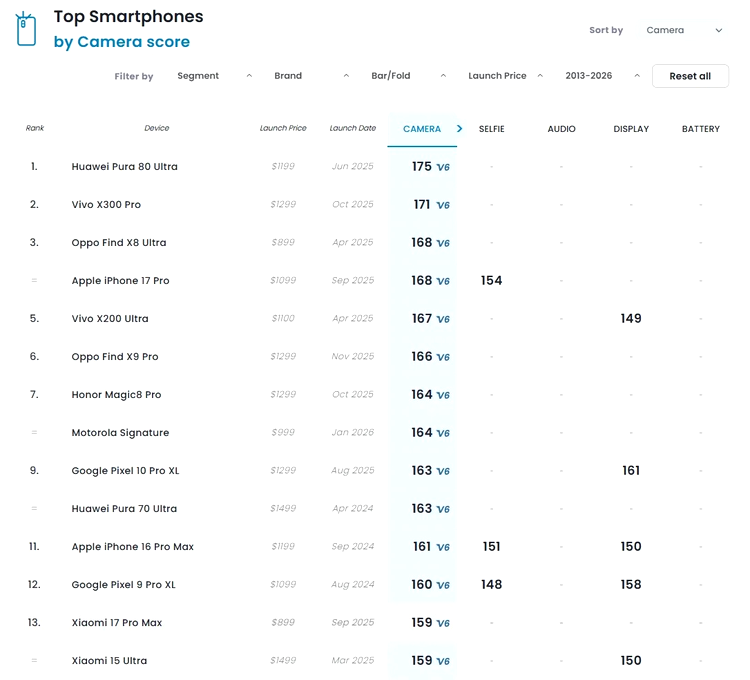Open the Huawei Pura 80 Ultra device page
This screenshot has width=750, height=680.
pos(125,167)
